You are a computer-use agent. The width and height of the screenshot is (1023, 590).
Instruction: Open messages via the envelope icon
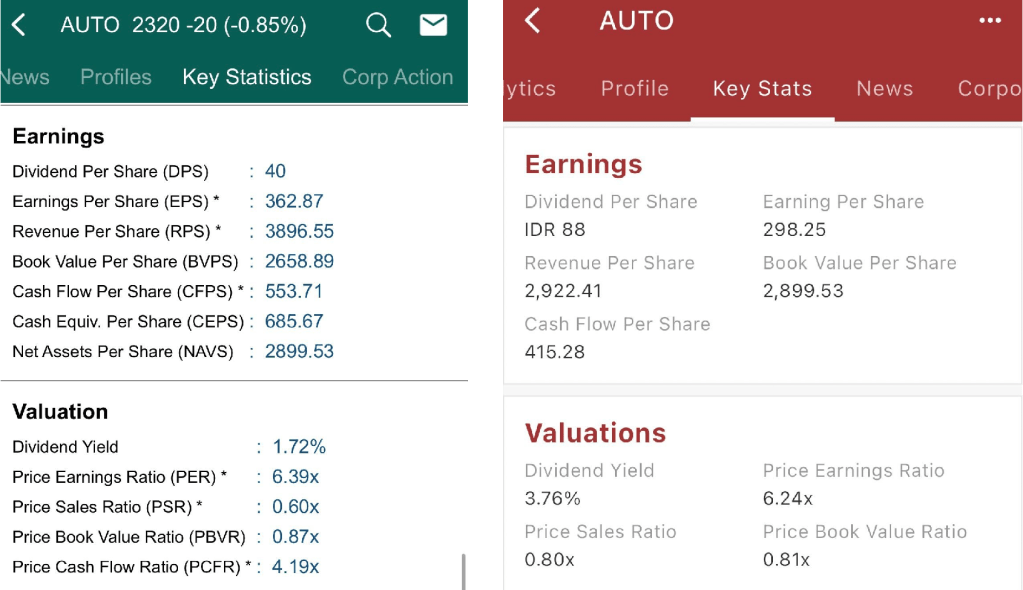(433, 25)
